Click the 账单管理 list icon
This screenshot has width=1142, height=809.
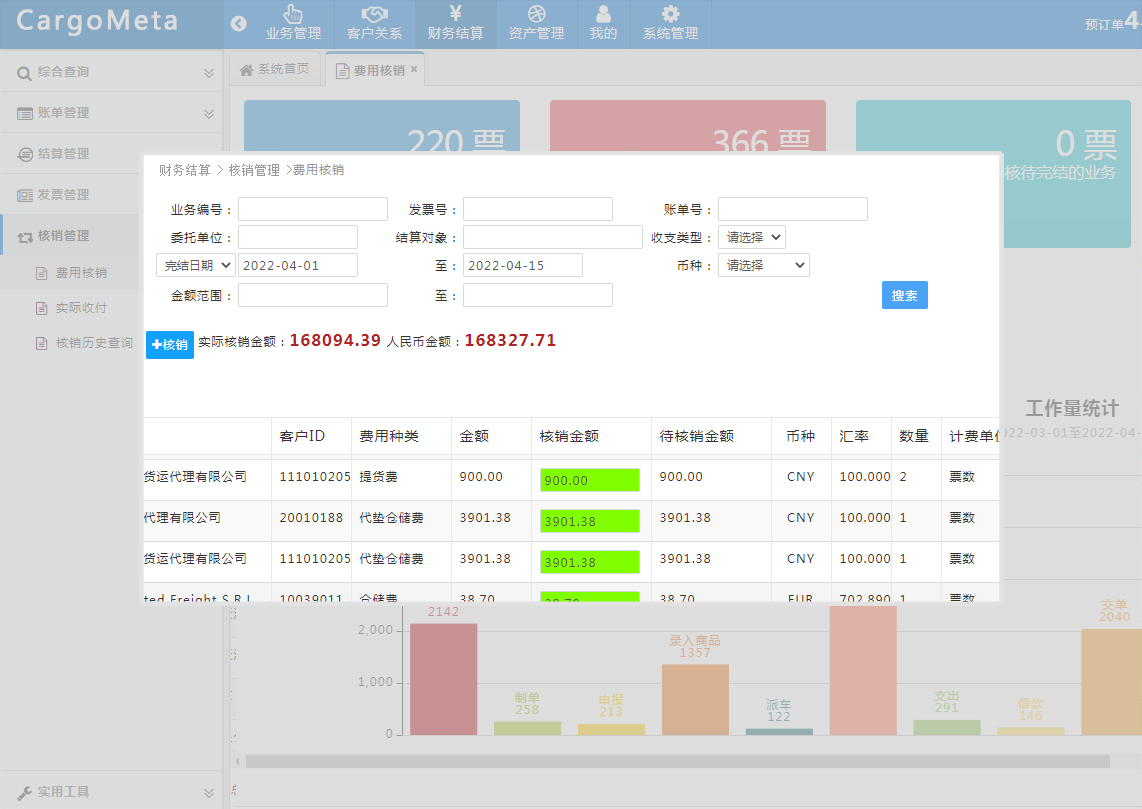25,114
